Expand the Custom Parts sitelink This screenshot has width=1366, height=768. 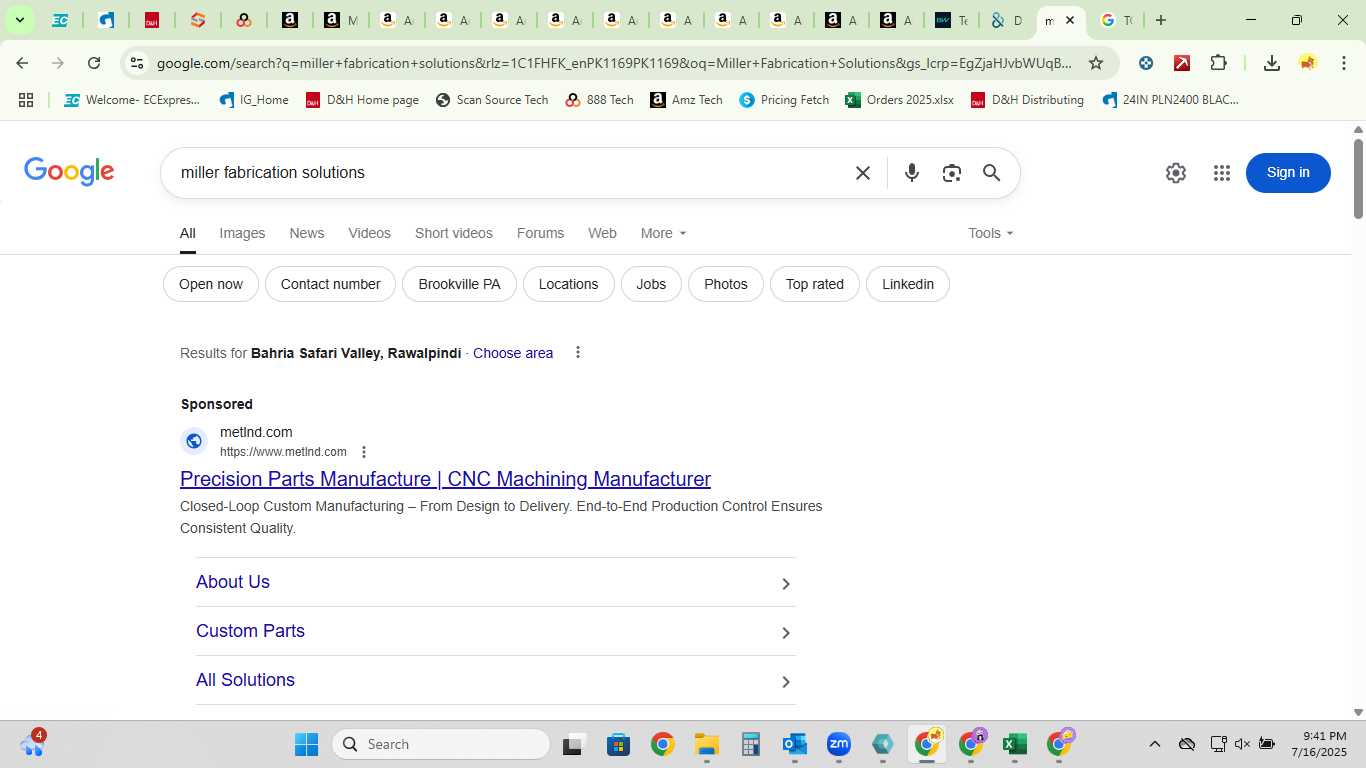pyautogui.click(x=496, y=631)
